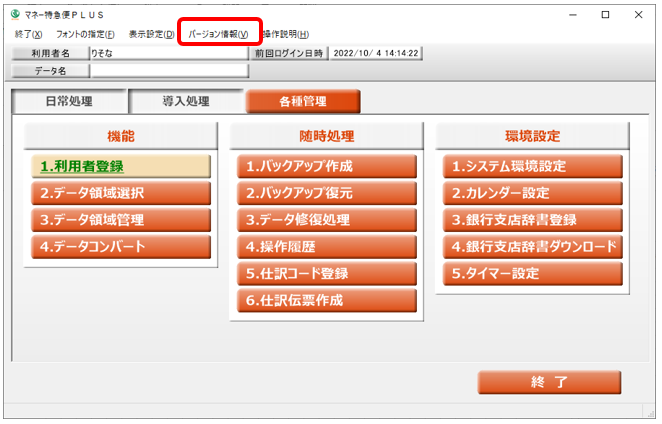Click the 利用者名 label

(x=50, y=53)
